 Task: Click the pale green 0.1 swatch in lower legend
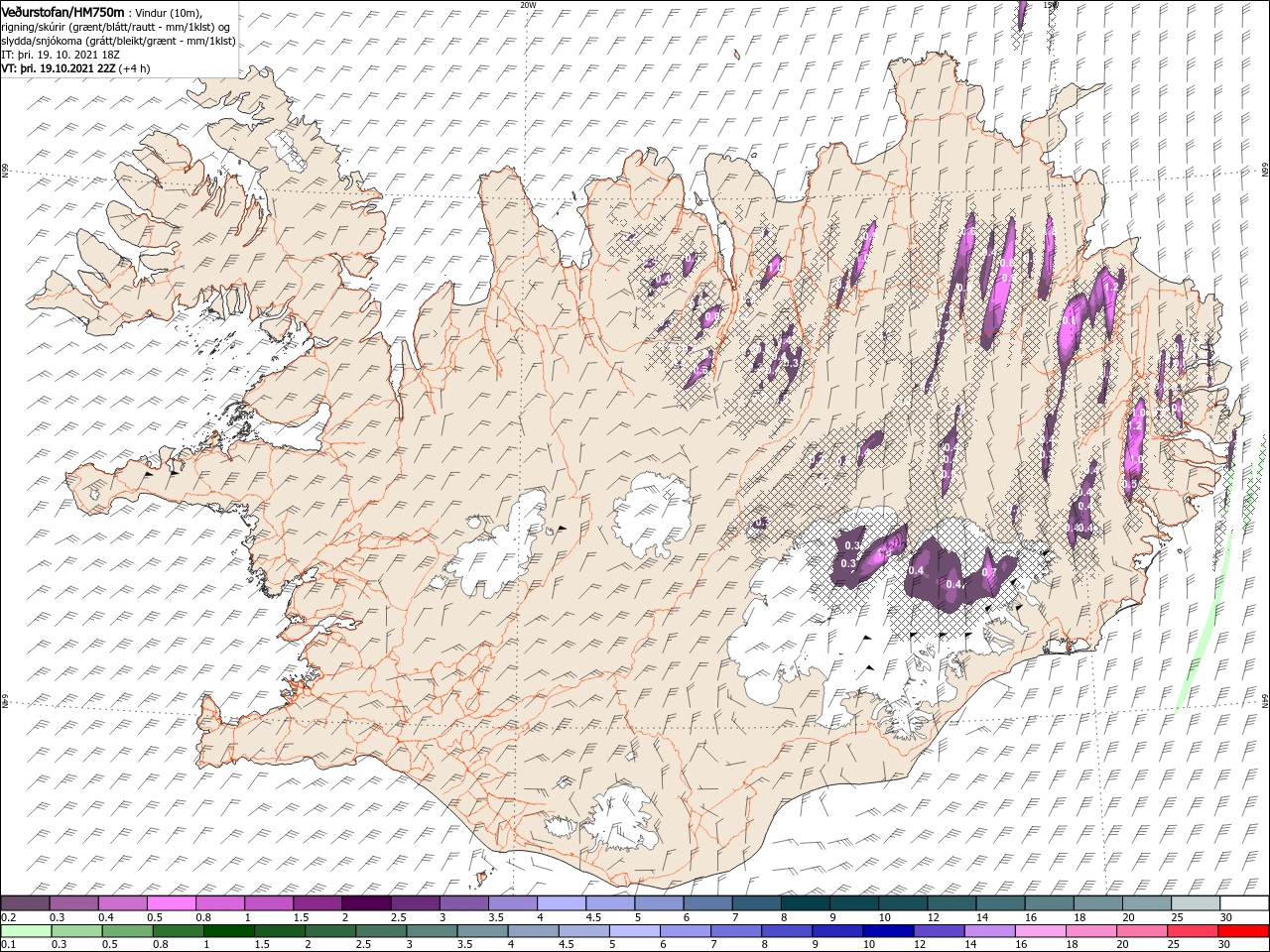point(25,932)
